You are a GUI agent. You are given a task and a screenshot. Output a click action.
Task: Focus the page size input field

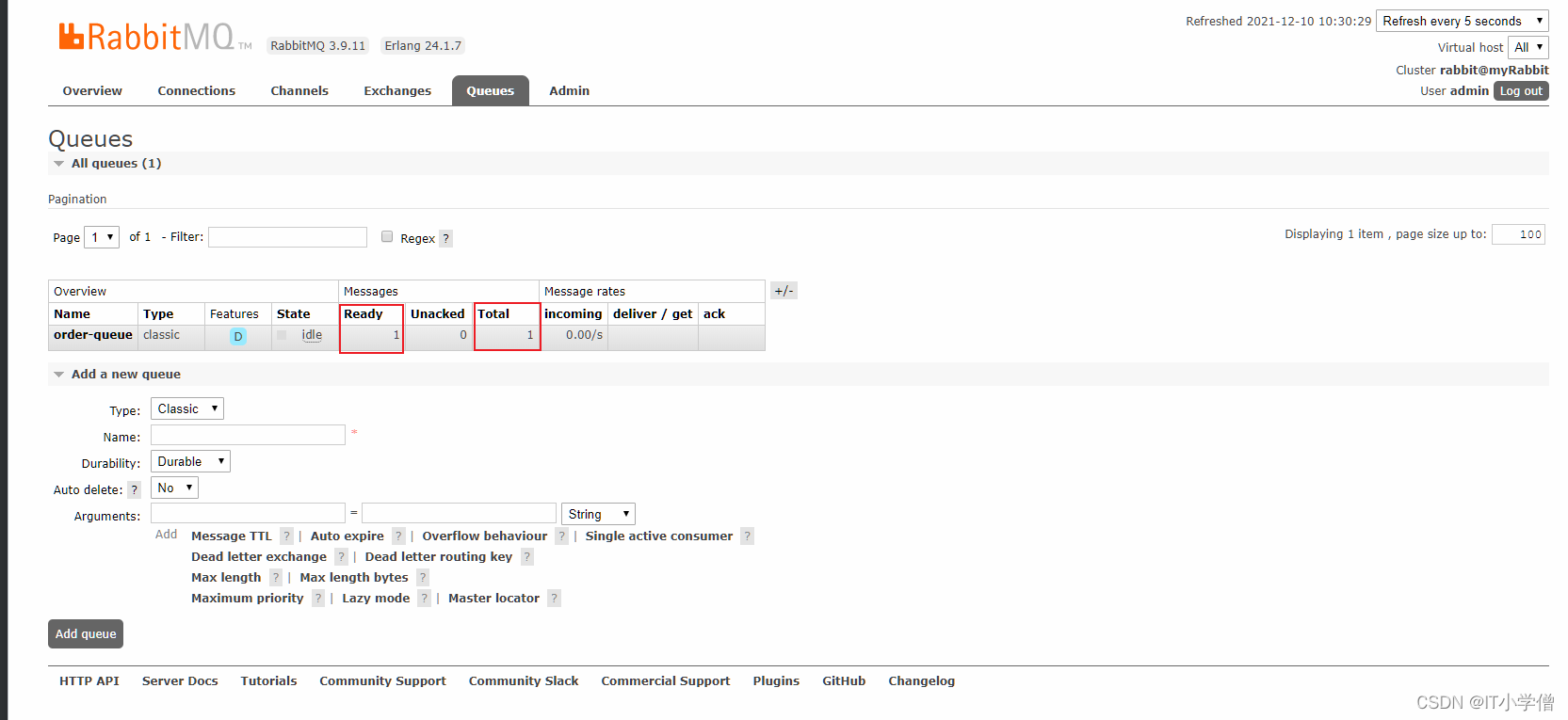1518,234
